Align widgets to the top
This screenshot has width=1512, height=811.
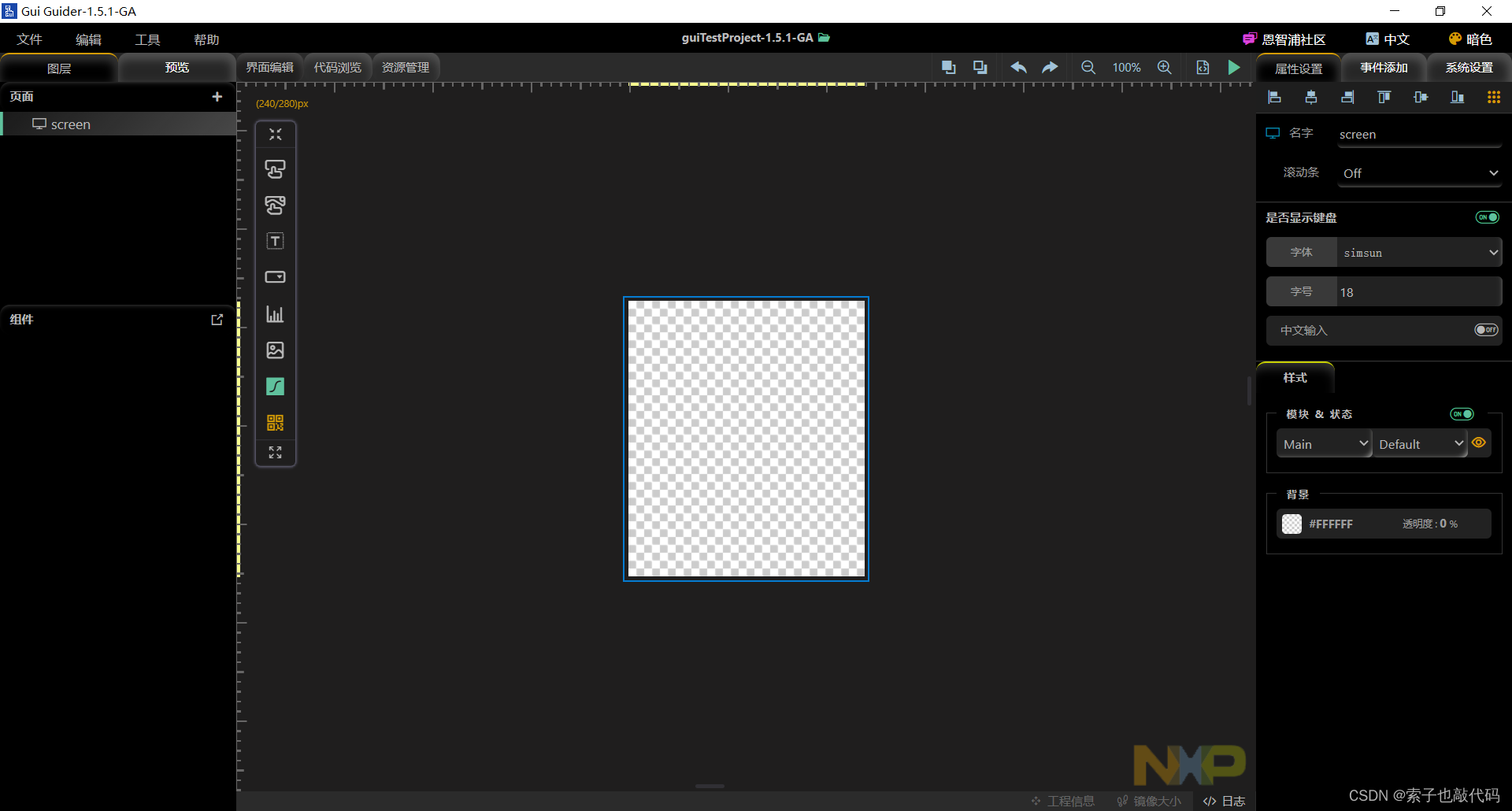(x=1384, y=97)
